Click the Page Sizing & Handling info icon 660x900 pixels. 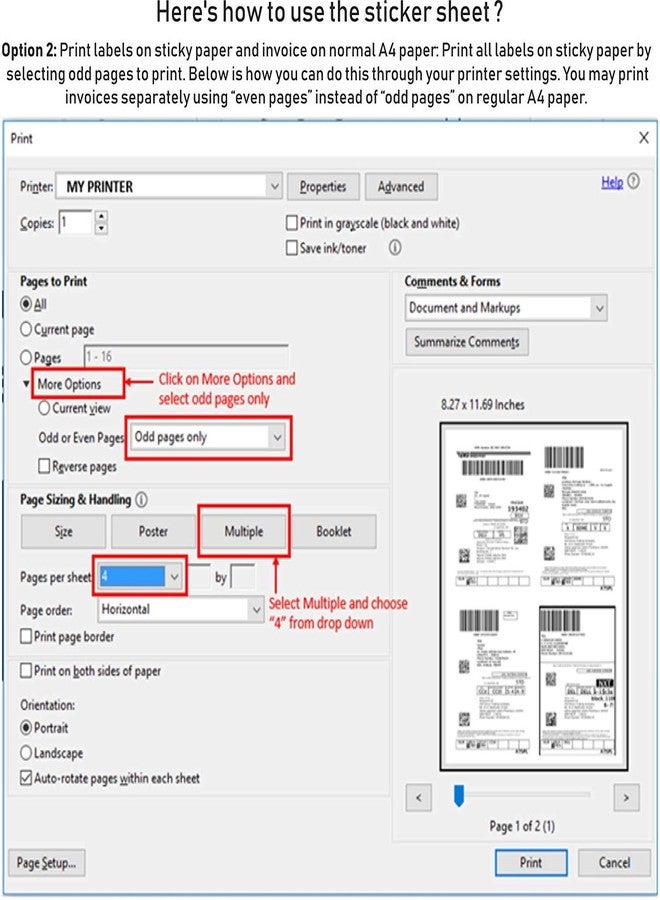[x=141, y=499]
